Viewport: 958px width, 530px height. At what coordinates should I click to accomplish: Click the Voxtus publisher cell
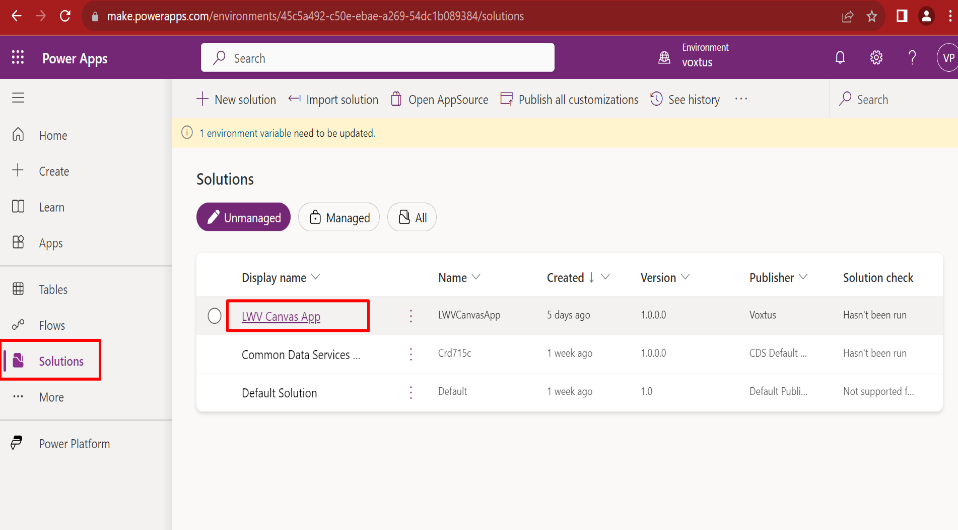coord(762,315)
